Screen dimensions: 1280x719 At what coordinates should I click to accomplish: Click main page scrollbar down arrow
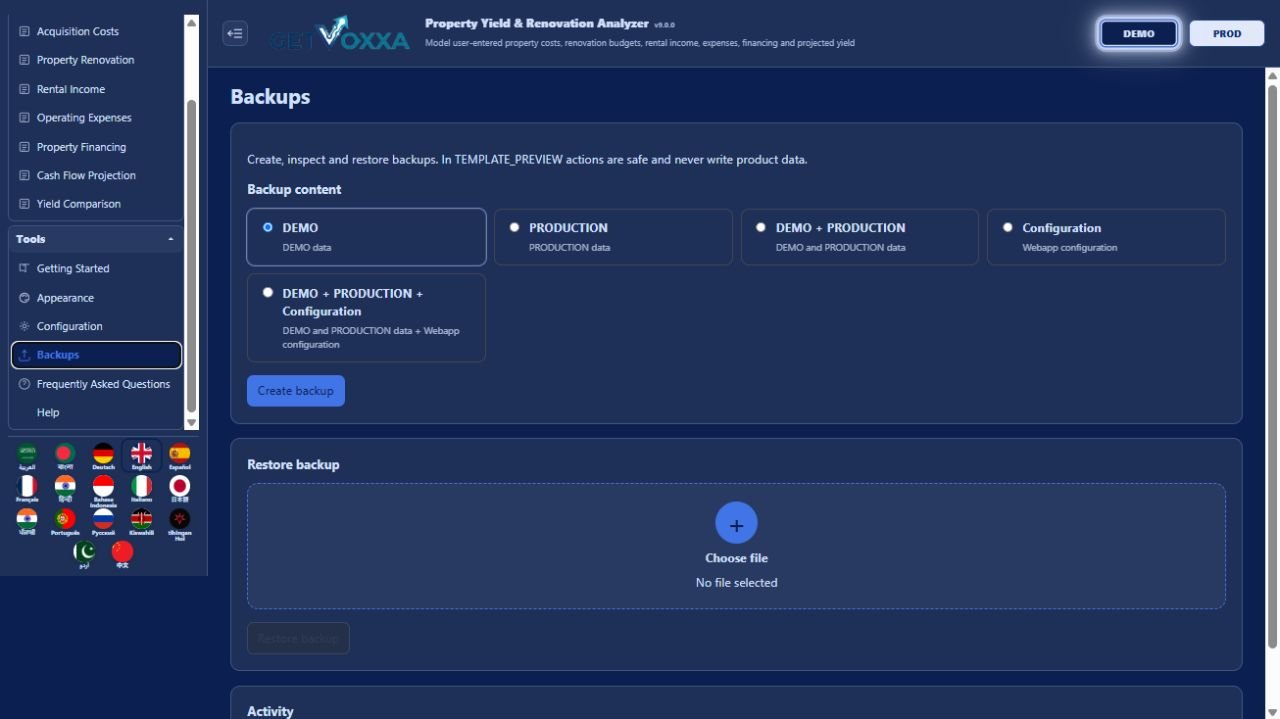[x=1272, y=711]
